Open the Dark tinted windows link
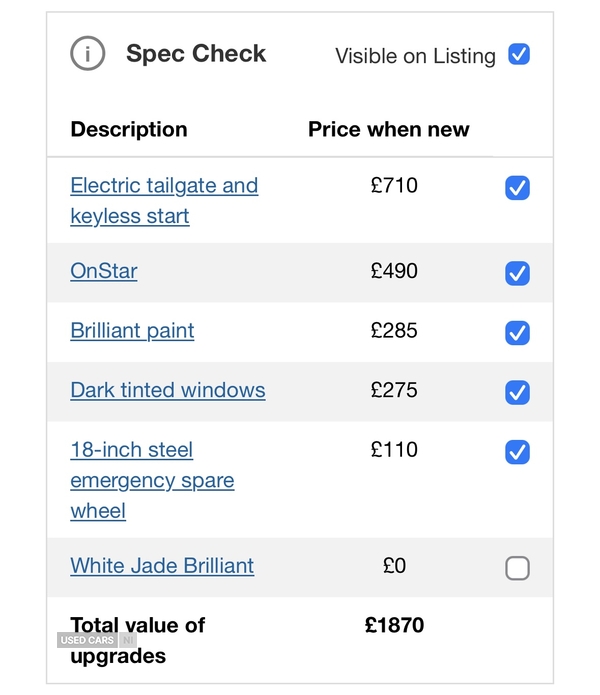The image size is (600, 695). pyautogui.click(x=168, y=390)
